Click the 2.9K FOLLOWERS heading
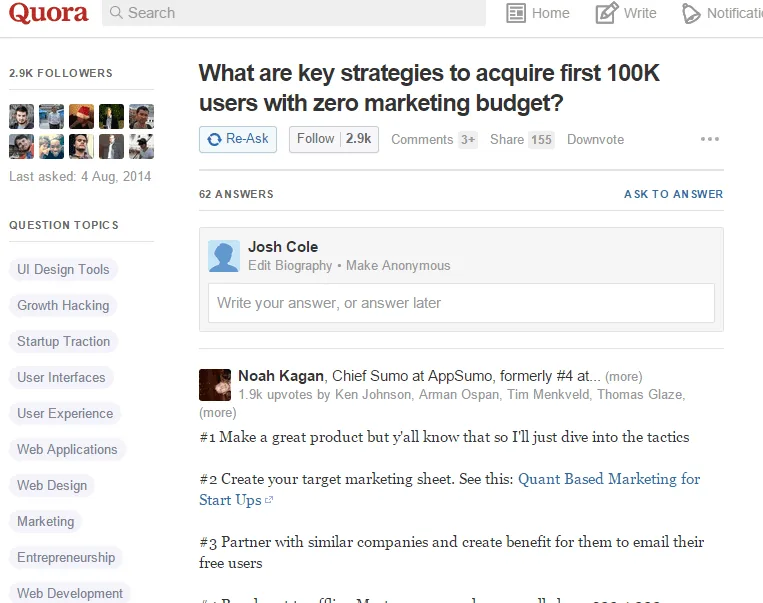Viewport: 763px width, 603px height. (x=61, y=73)
